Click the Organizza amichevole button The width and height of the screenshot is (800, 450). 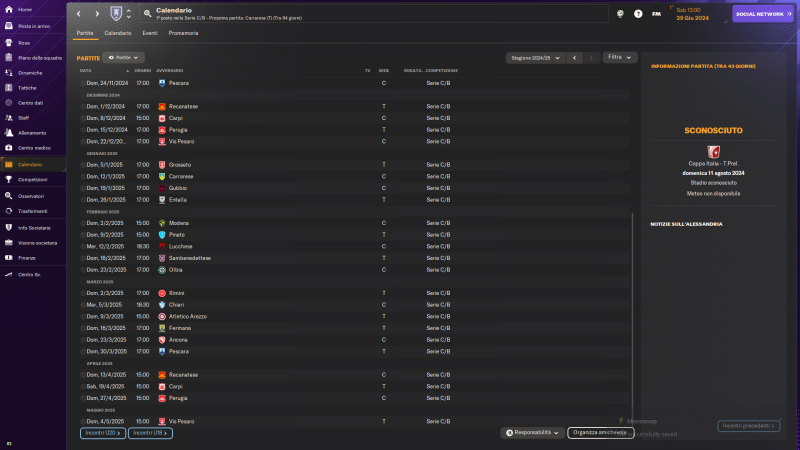click(601, 433)
